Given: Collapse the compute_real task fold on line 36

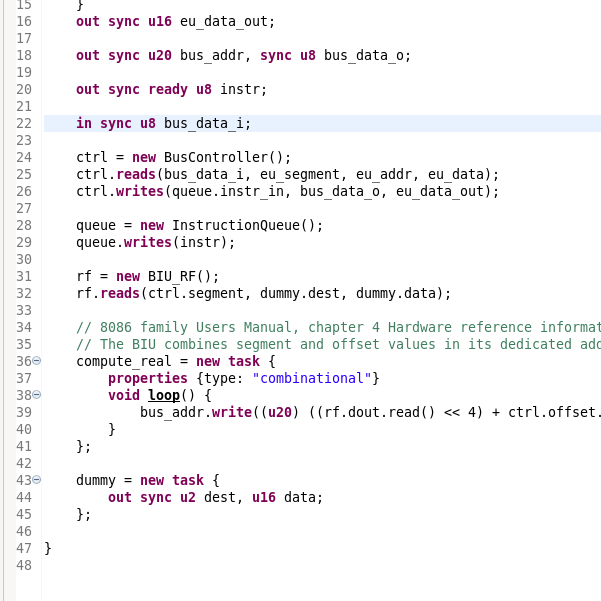Looking at the screenshot, I should point(37,361).
